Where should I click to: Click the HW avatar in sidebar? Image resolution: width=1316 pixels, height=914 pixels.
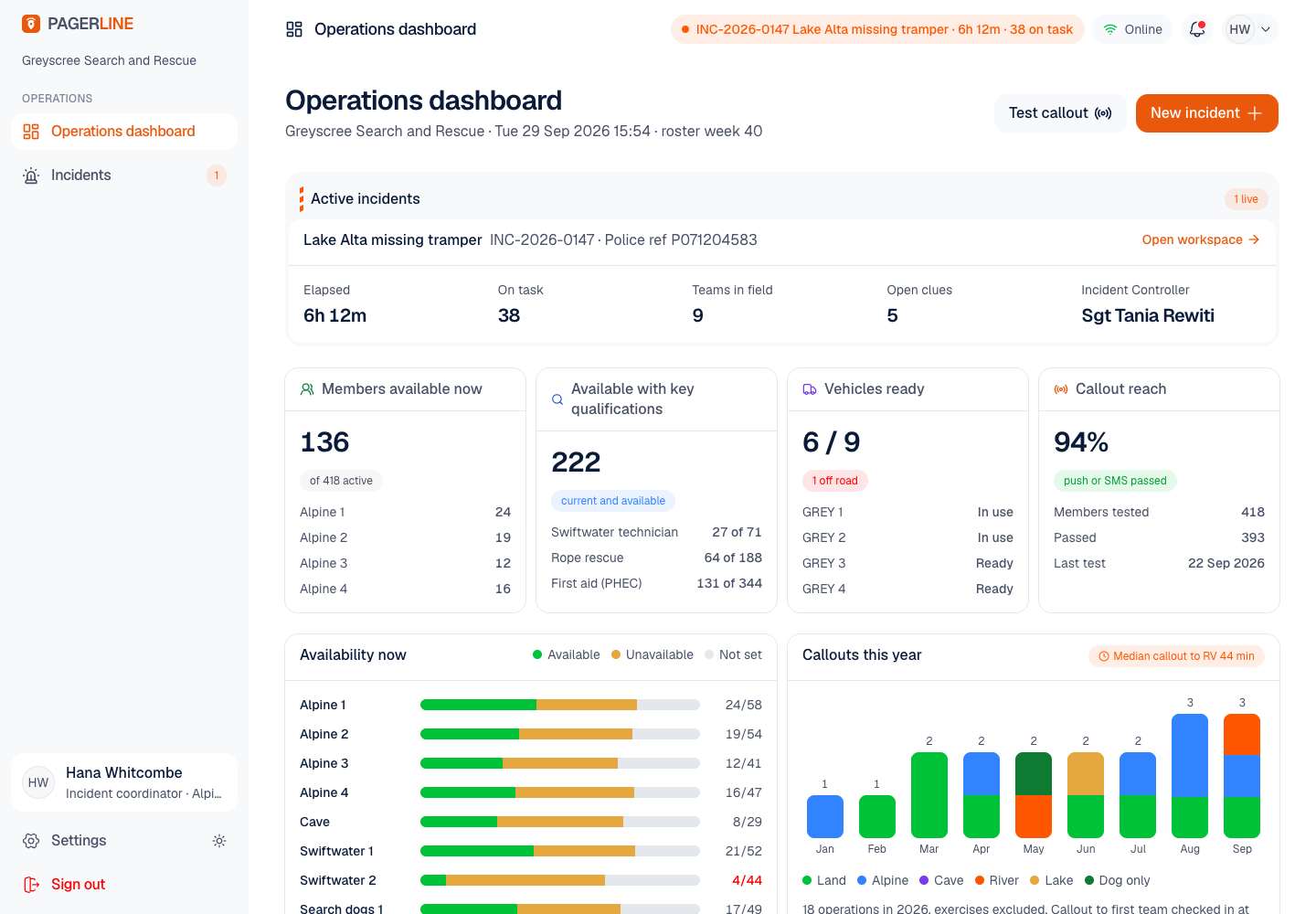click(38, 782)
